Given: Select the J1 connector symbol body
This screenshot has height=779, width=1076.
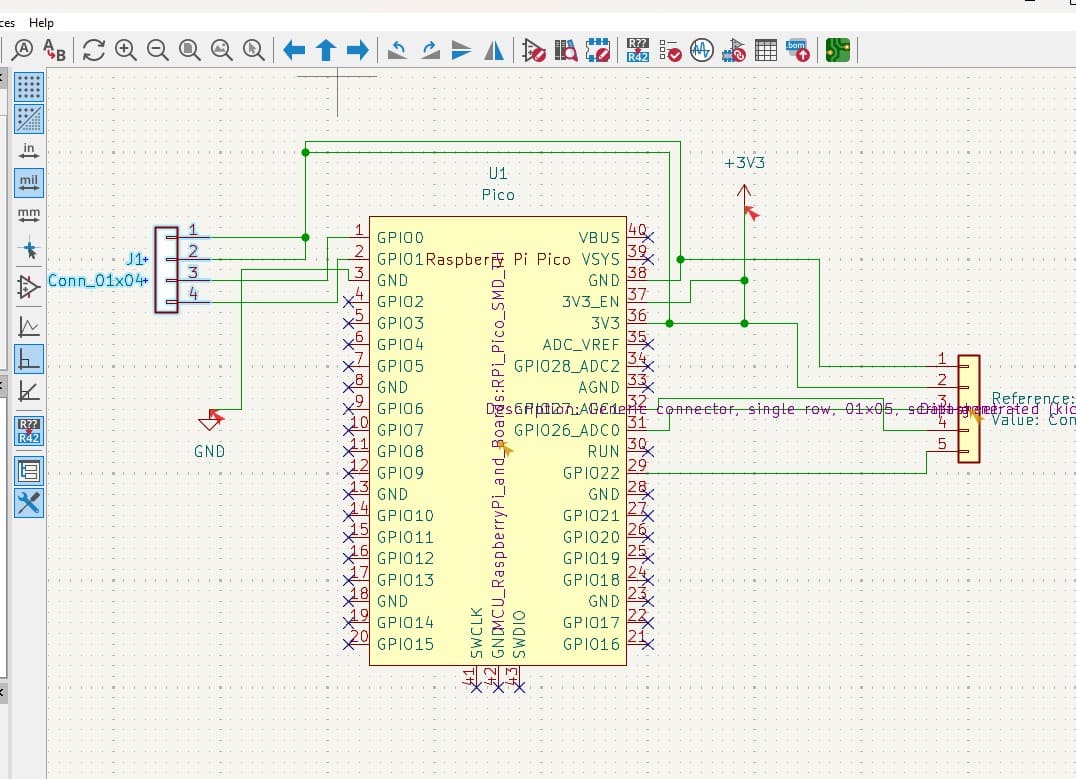Looking at the screenshot, I should coord(166,270).
